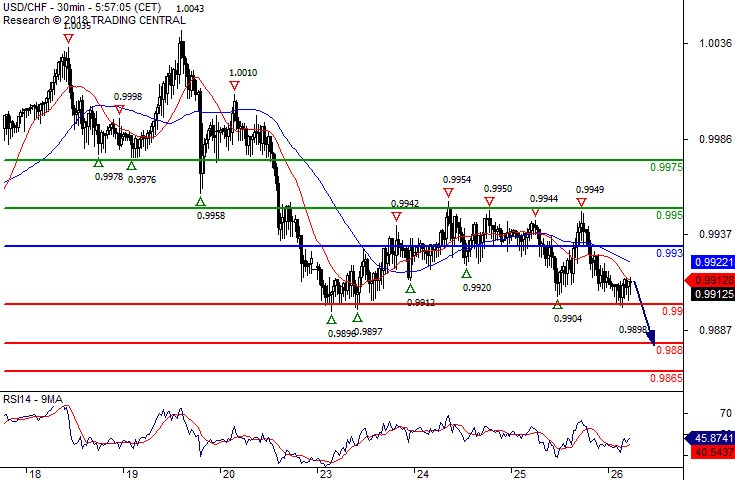The height and width of the screenshot is (480, 735).
Task: Click the green triangle above 0.9920
Action: [x=466, y=273]
